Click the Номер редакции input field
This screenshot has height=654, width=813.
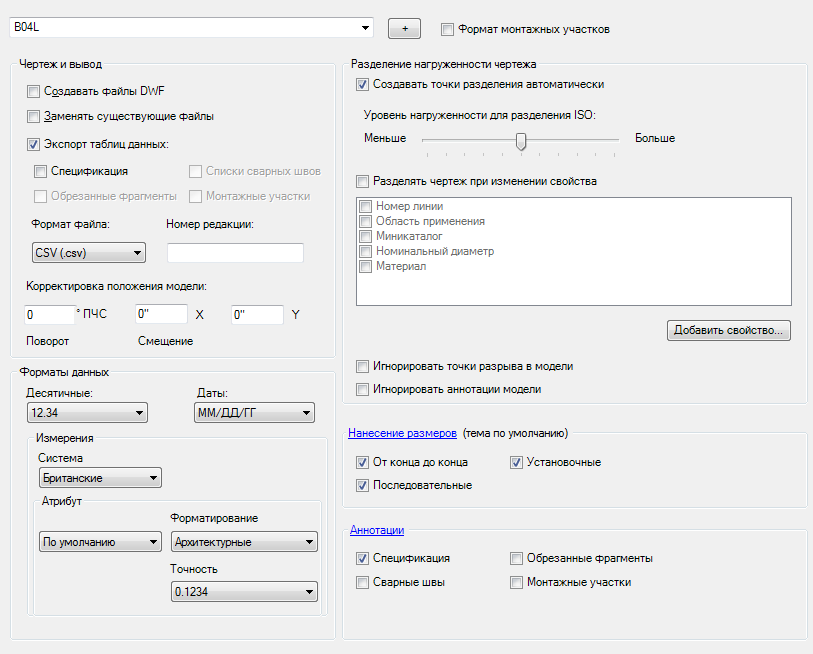[x=235, y=252]
